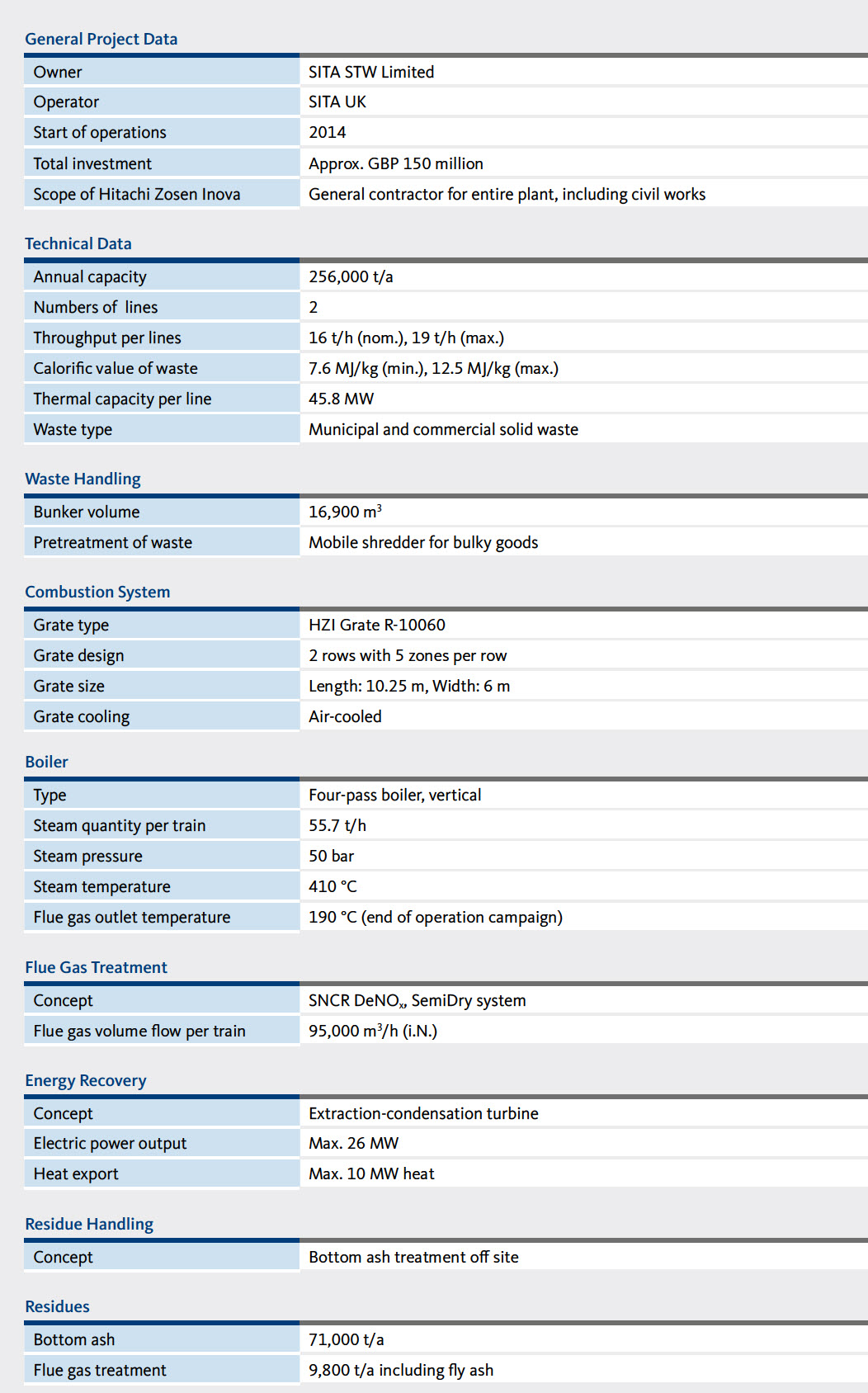Click the Waste Handling section heading
Image resolution: width=868 pixels, height=1393 pixels.
tap(83, 479)
